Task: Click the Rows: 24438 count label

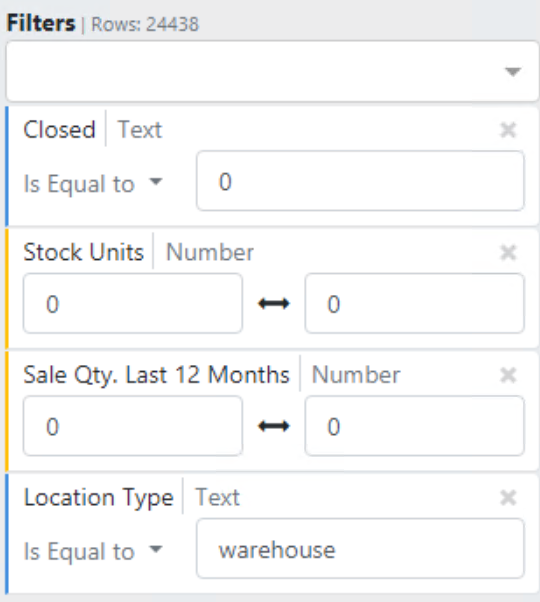Action: [x=145, y=24]
